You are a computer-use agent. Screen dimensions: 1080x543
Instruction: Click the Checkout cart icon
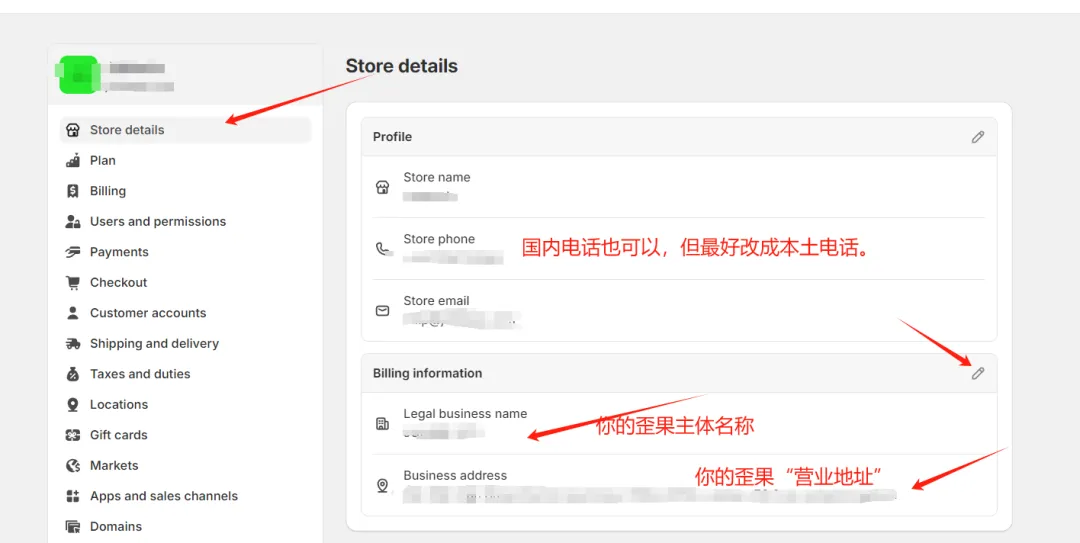click(73, 283)
